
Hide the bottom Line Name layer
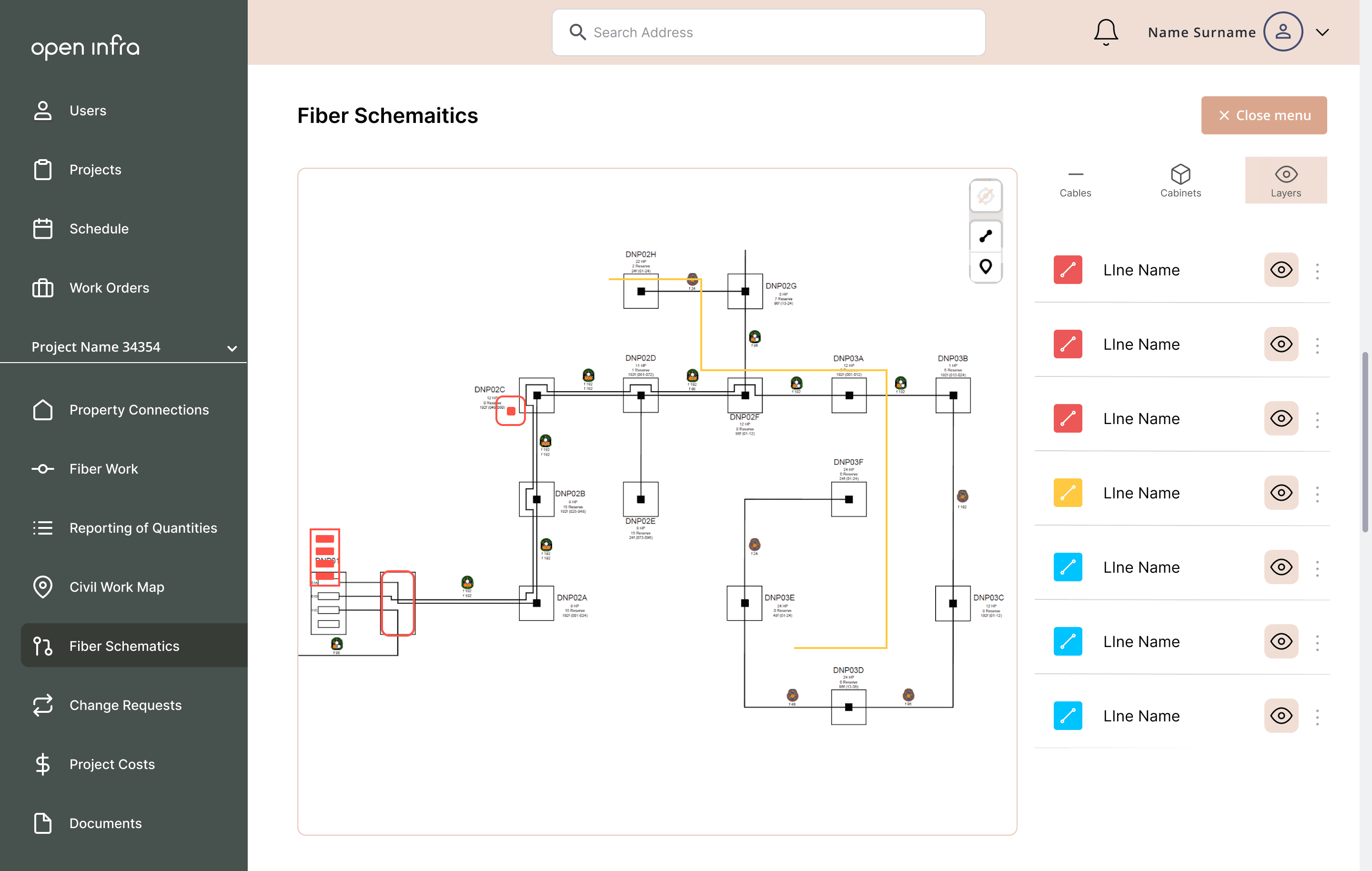pyautogui.click(x=1281, y=715)
